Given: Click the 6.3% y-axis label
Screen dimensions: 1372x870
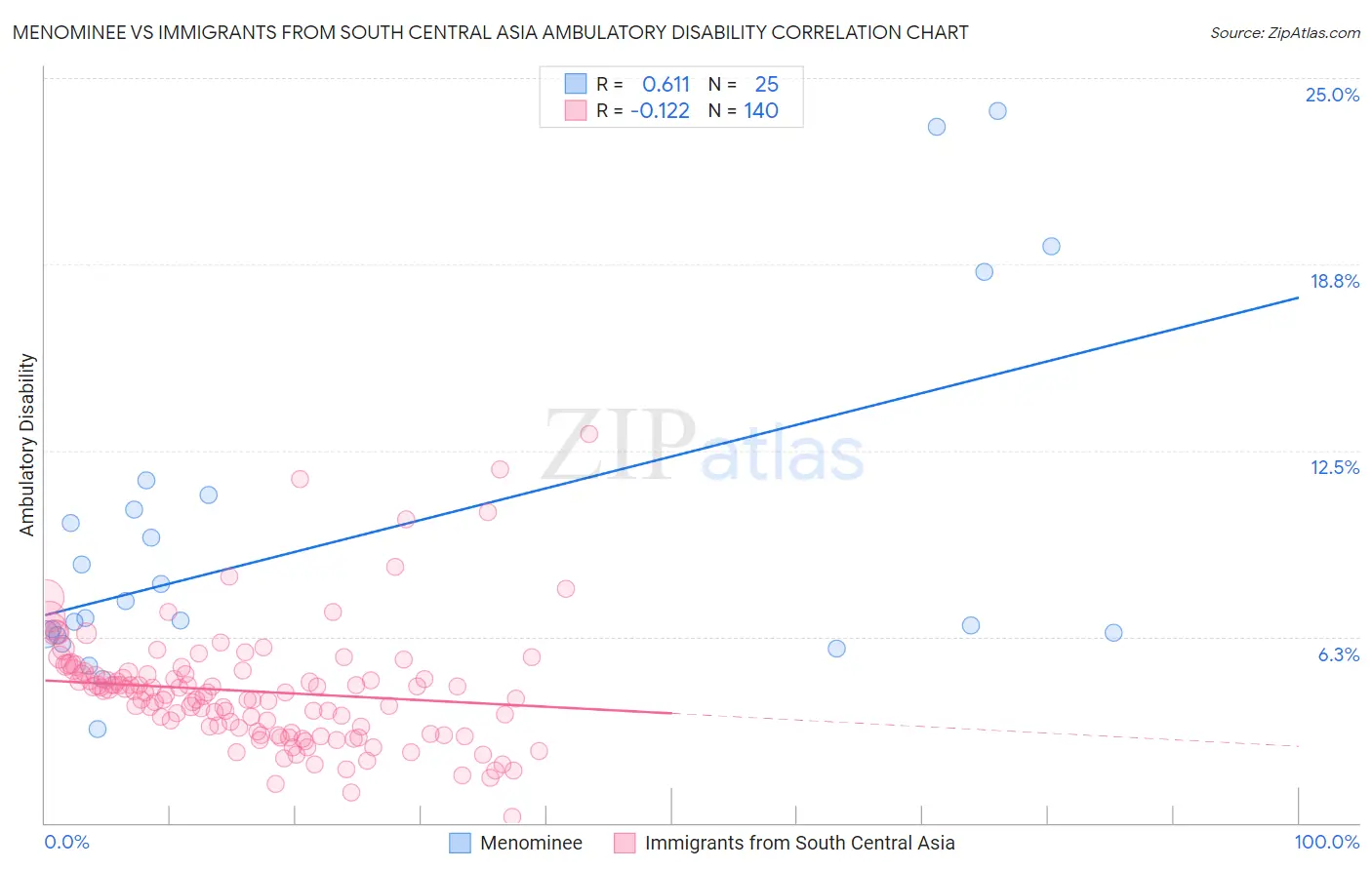Looking at the screenshot, I should [1338, 654].
